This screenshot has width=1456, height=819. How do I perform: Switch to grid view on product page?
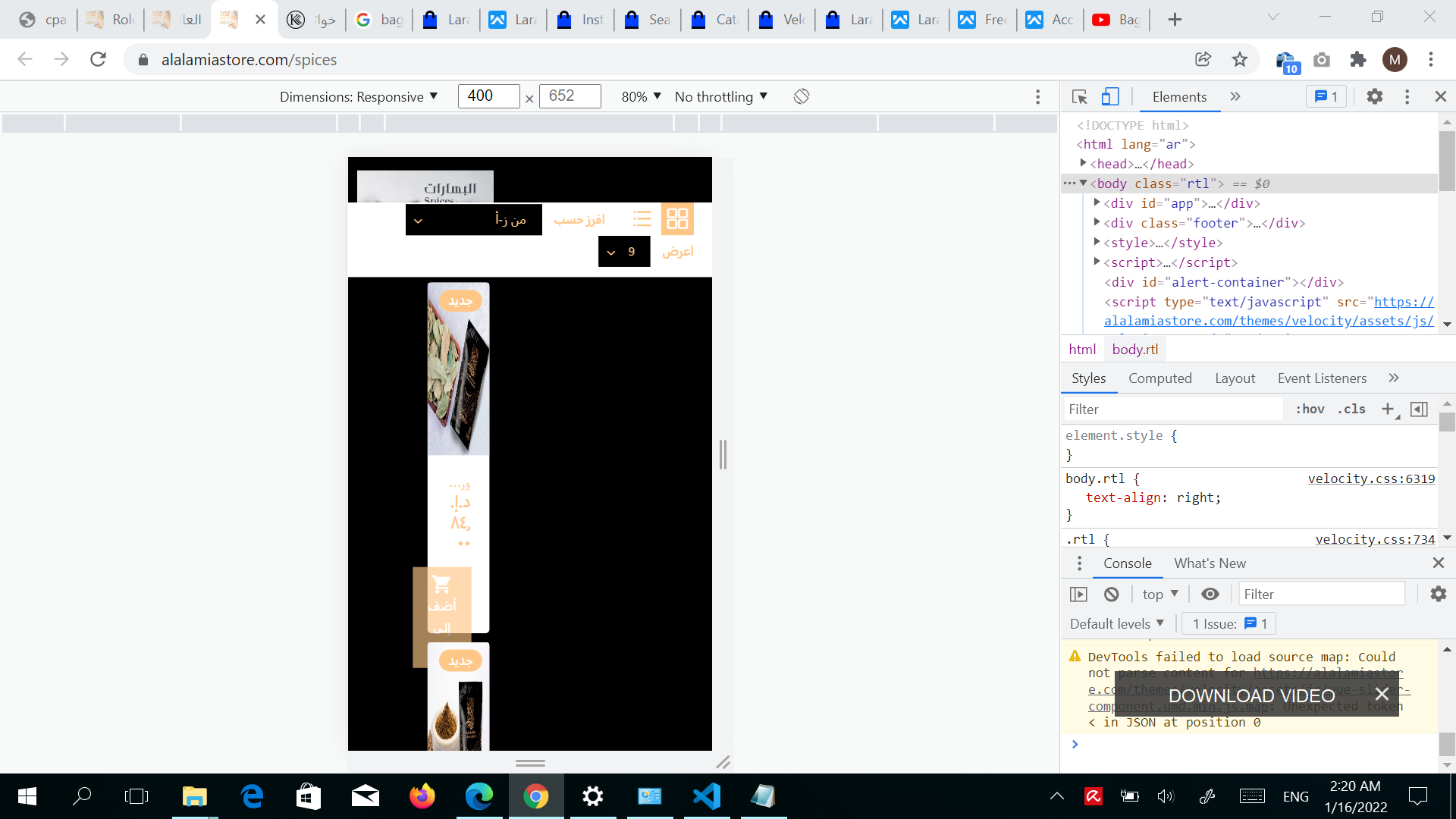(x=677, y=219)
